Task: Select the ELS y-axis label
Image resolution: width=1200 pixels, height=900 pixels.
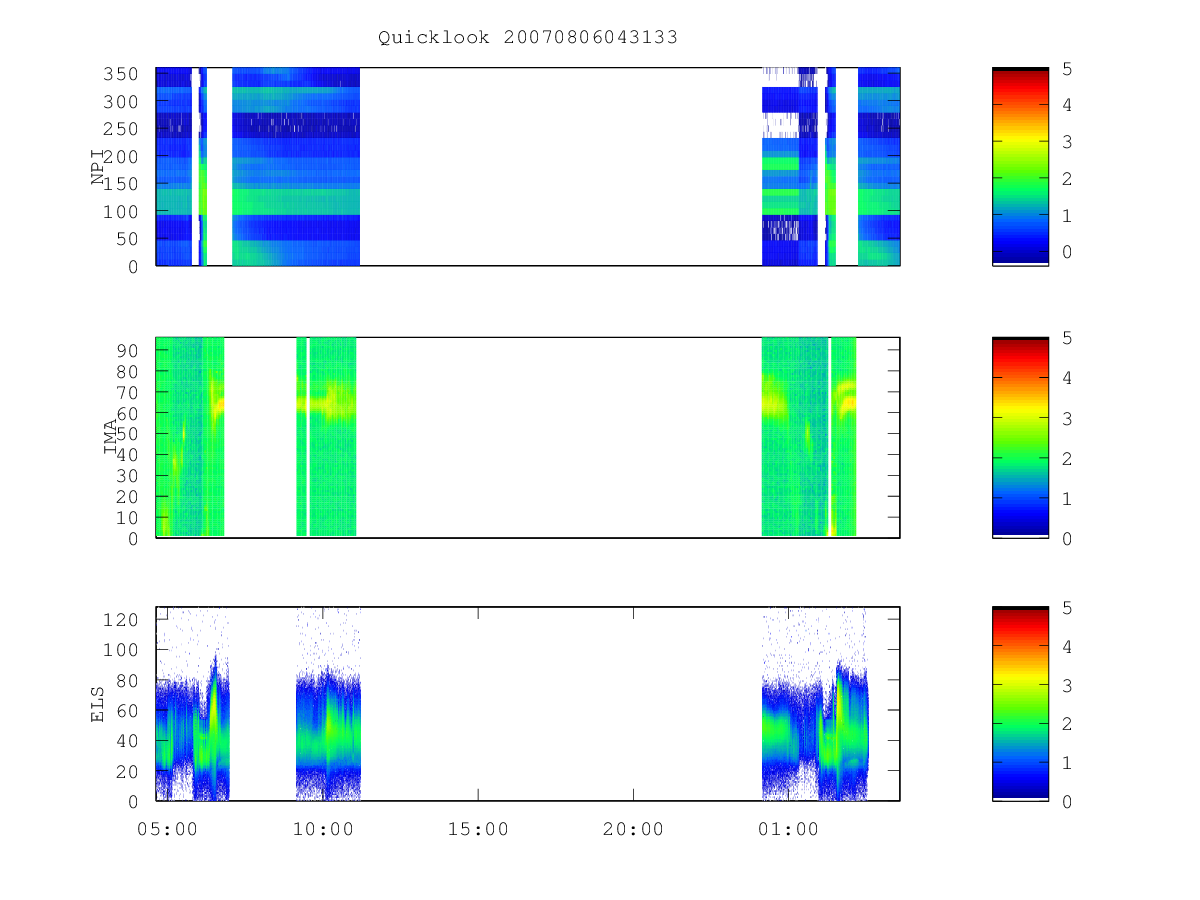Action: pyautogui.click(x=98, y=704)
